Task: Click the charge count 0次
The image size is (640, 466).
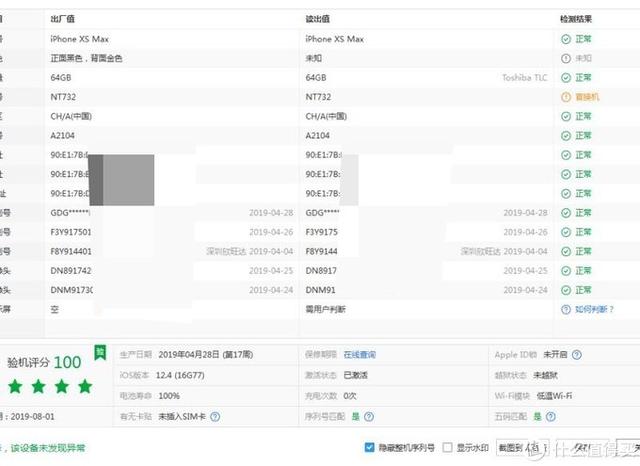Action: coord(350,396)
